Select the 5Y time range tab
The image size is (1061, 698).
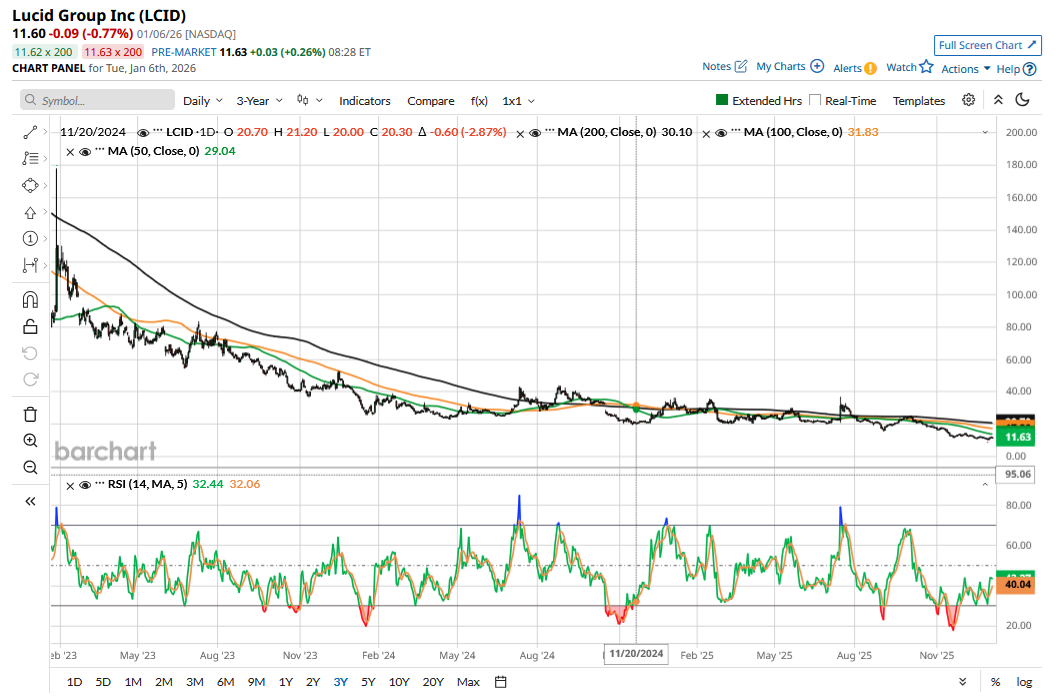tap(368, 682)
